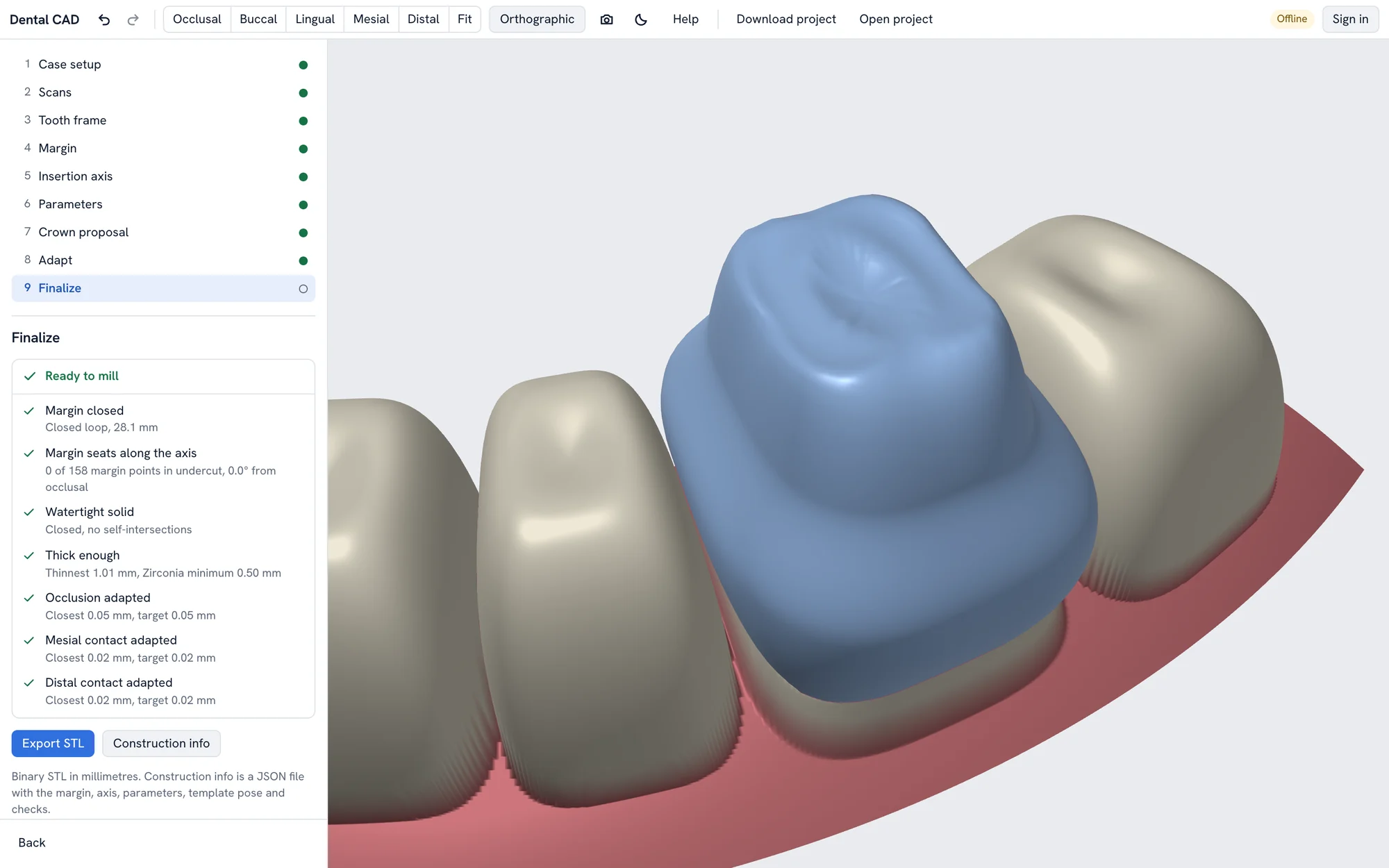This screenshot has width=1389, height=868.
Task: Click Open project
Action: (896, 19)
